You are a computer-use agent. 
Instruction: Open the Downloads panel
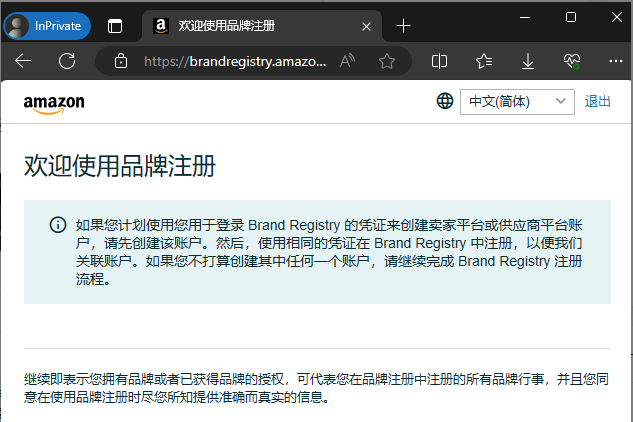point(528,61)
